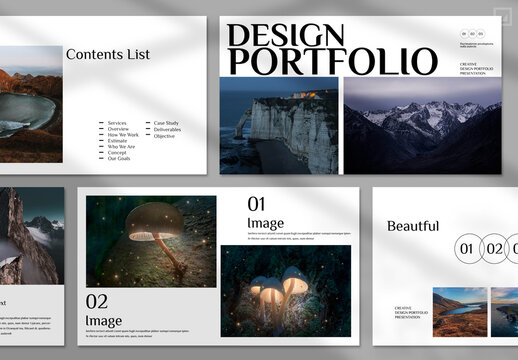This screenshot has width=518, height=360.
Task: Click the '01' number above the upper 'Image' heading
Action: click(256, 204)
